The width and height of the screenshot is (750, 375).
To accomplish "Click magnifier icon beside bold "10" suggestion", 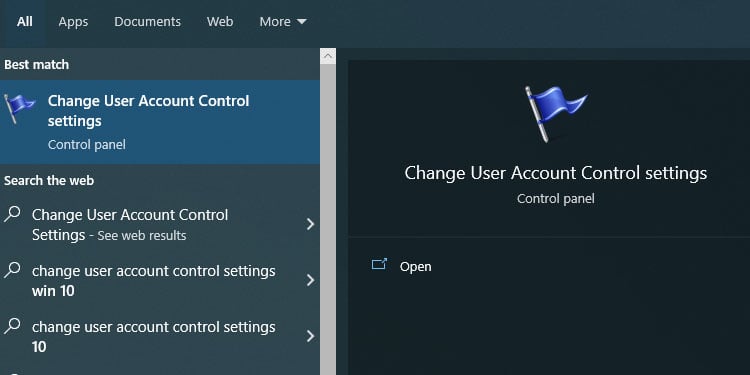I will click(12, 326).
